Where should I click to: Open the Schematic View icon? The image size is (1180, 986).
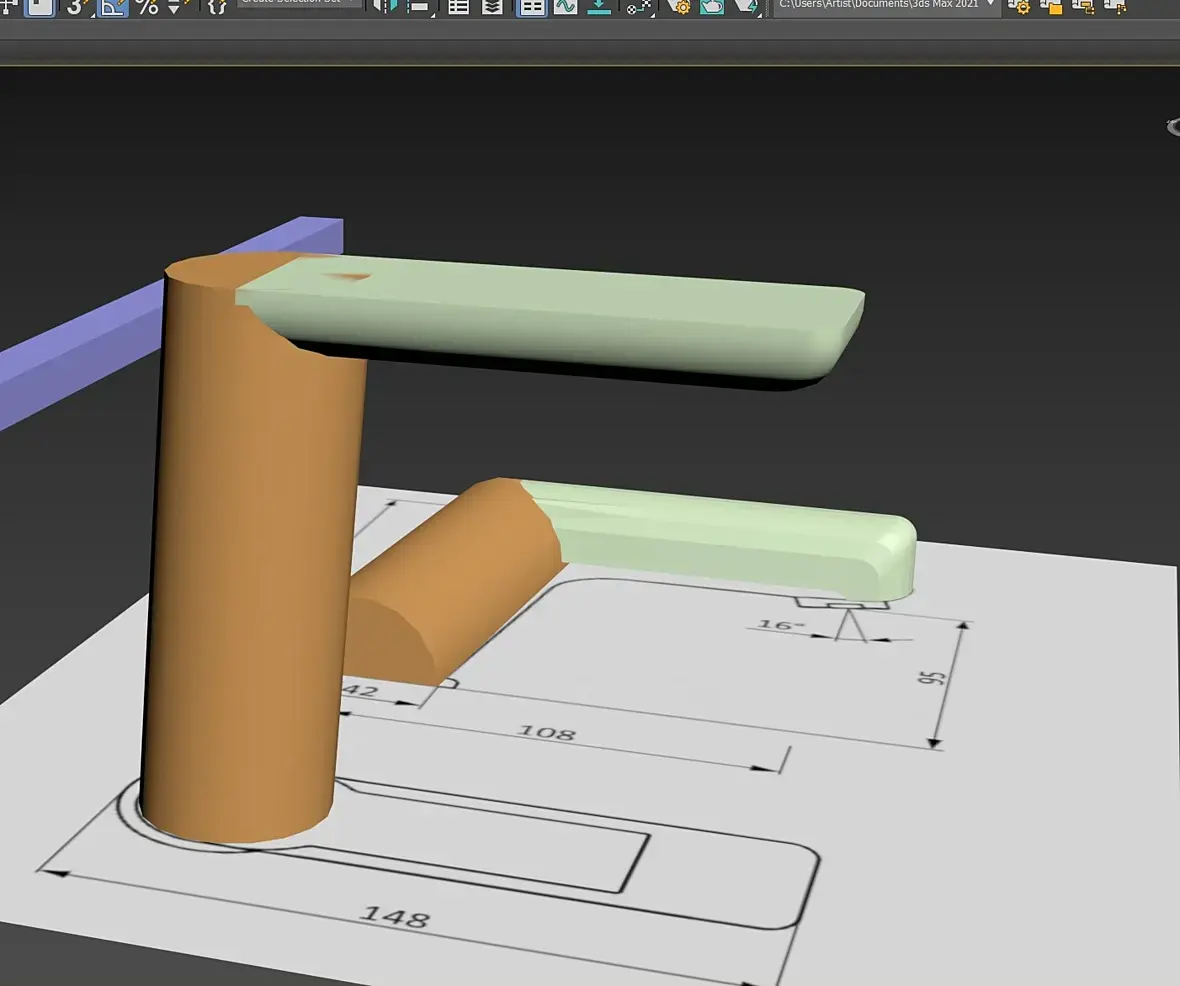[599, 6]
